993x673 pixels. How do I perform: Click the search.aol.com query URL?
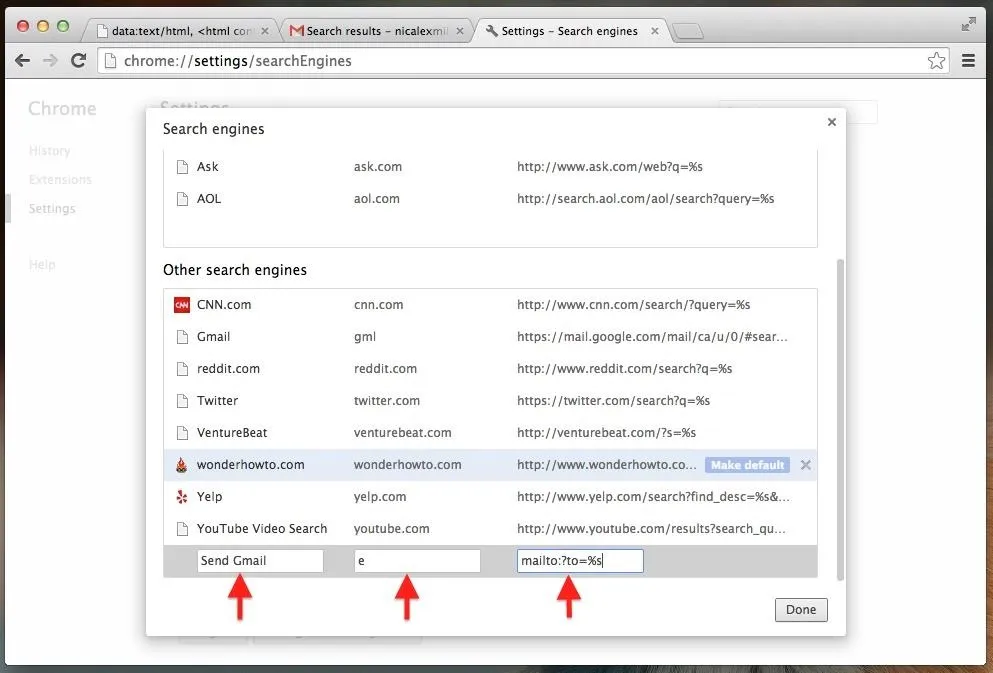pyautogui.click(x=645, y=199)
